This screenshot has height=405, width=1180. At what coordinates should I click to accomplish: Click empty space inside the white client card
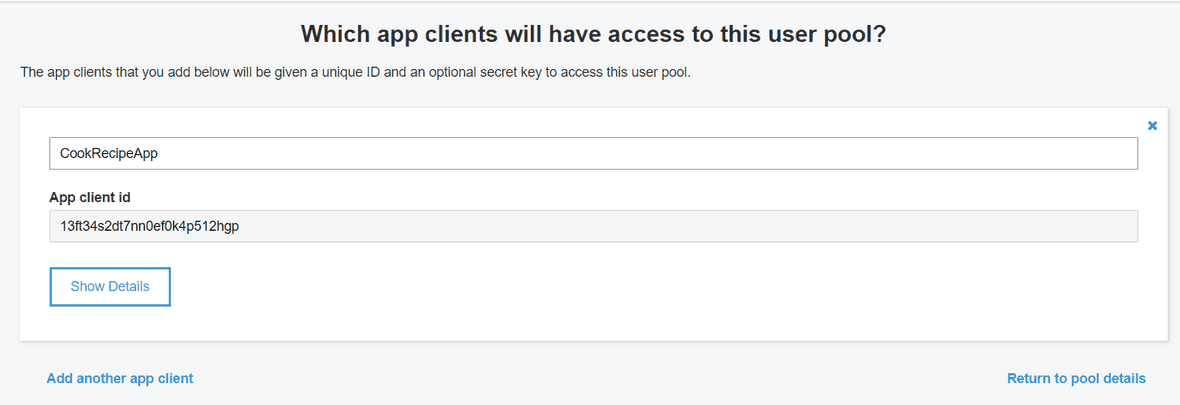pyautogui.click(x=640, y=301)
